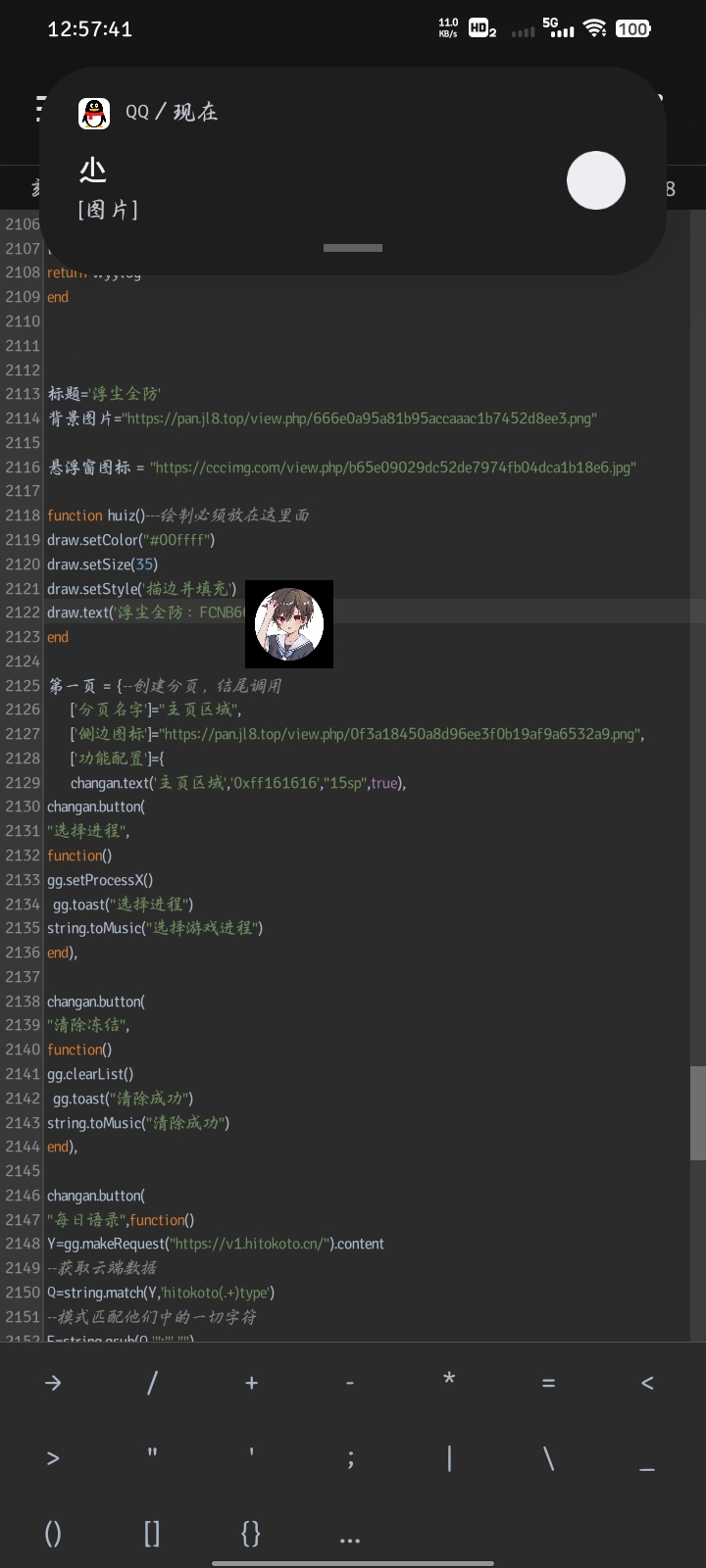Insert a pair of square brackets

coord(152,1534)
